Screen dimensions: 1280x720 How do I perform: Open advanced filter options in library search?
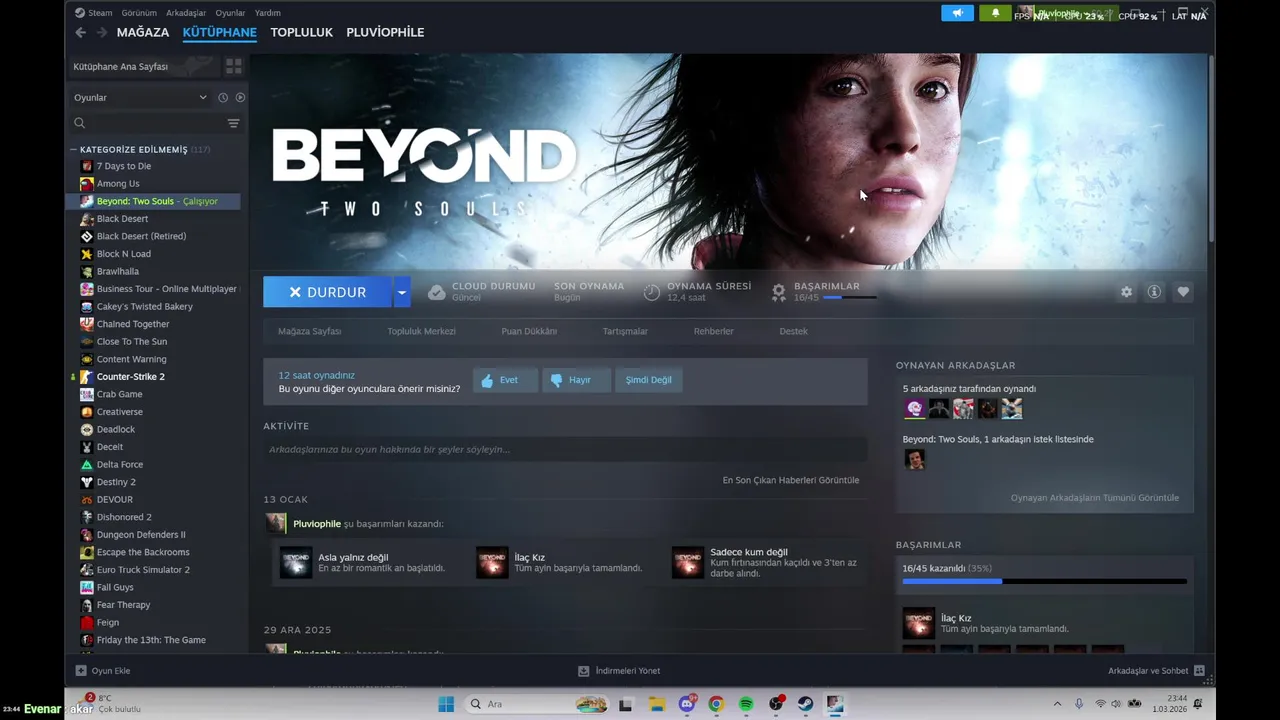point(233,123)
